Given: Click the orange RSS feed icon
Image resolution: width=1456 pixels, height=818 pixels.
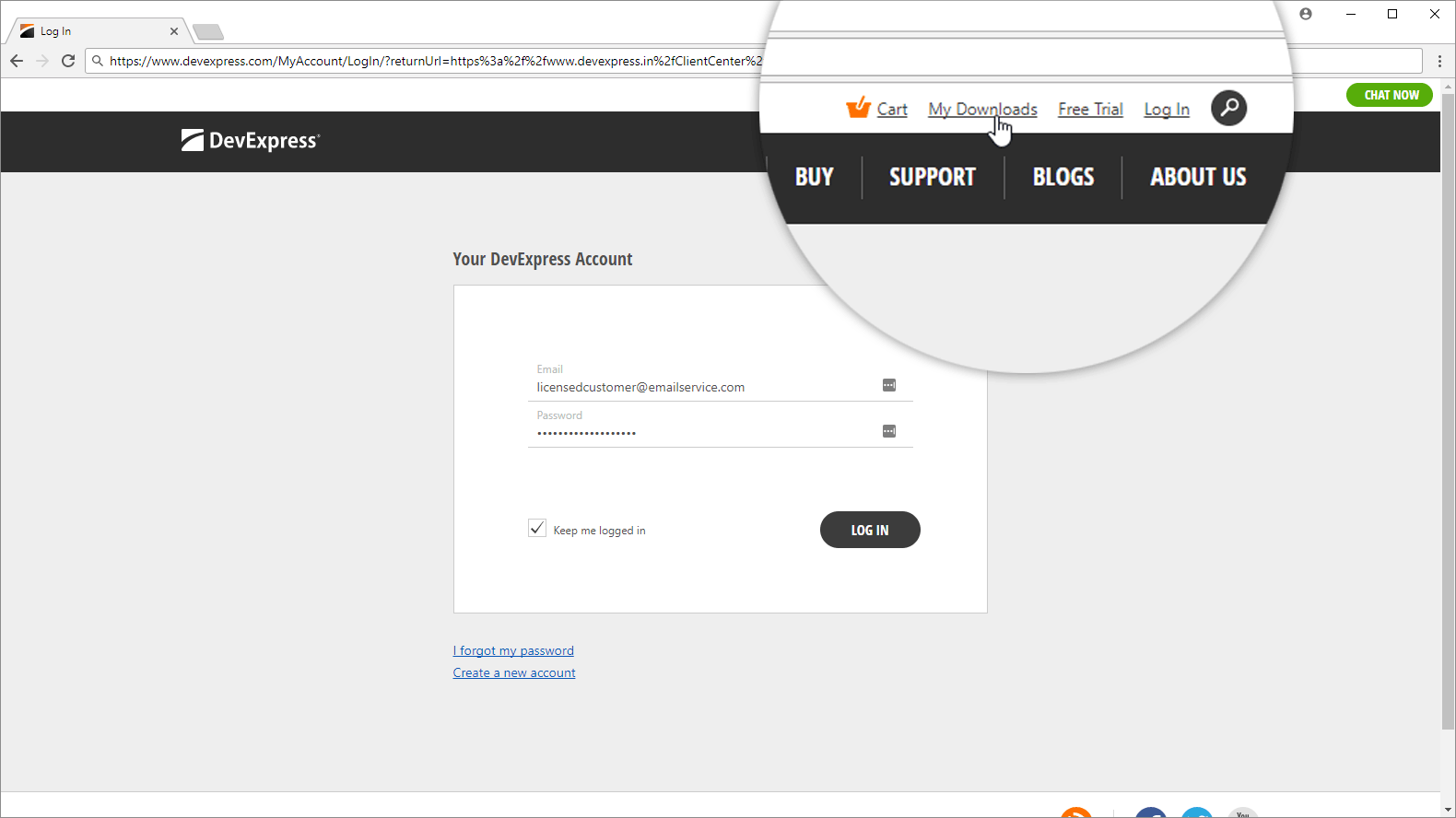Looking at the screenshot, I should (1076, 812).
